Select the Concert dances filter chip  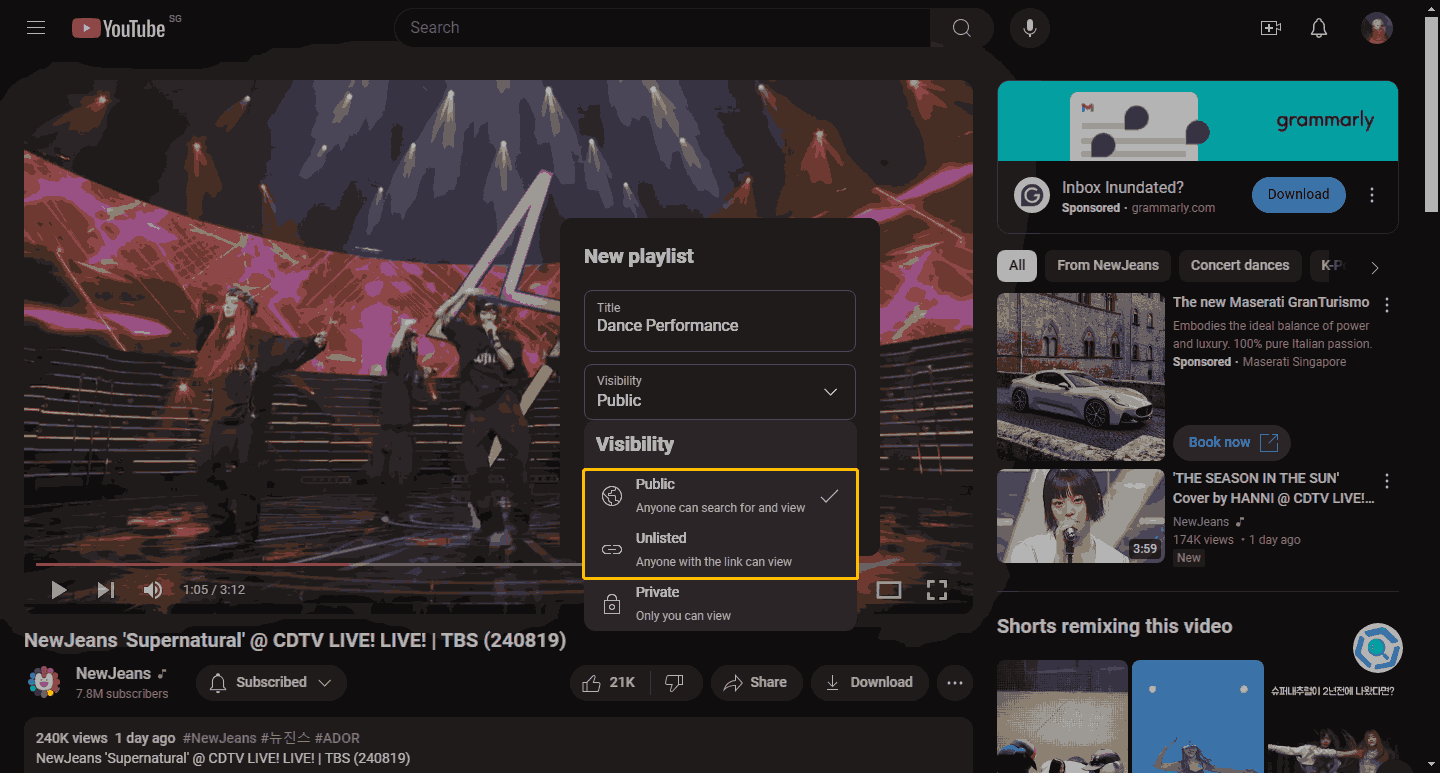[1240, 266]
